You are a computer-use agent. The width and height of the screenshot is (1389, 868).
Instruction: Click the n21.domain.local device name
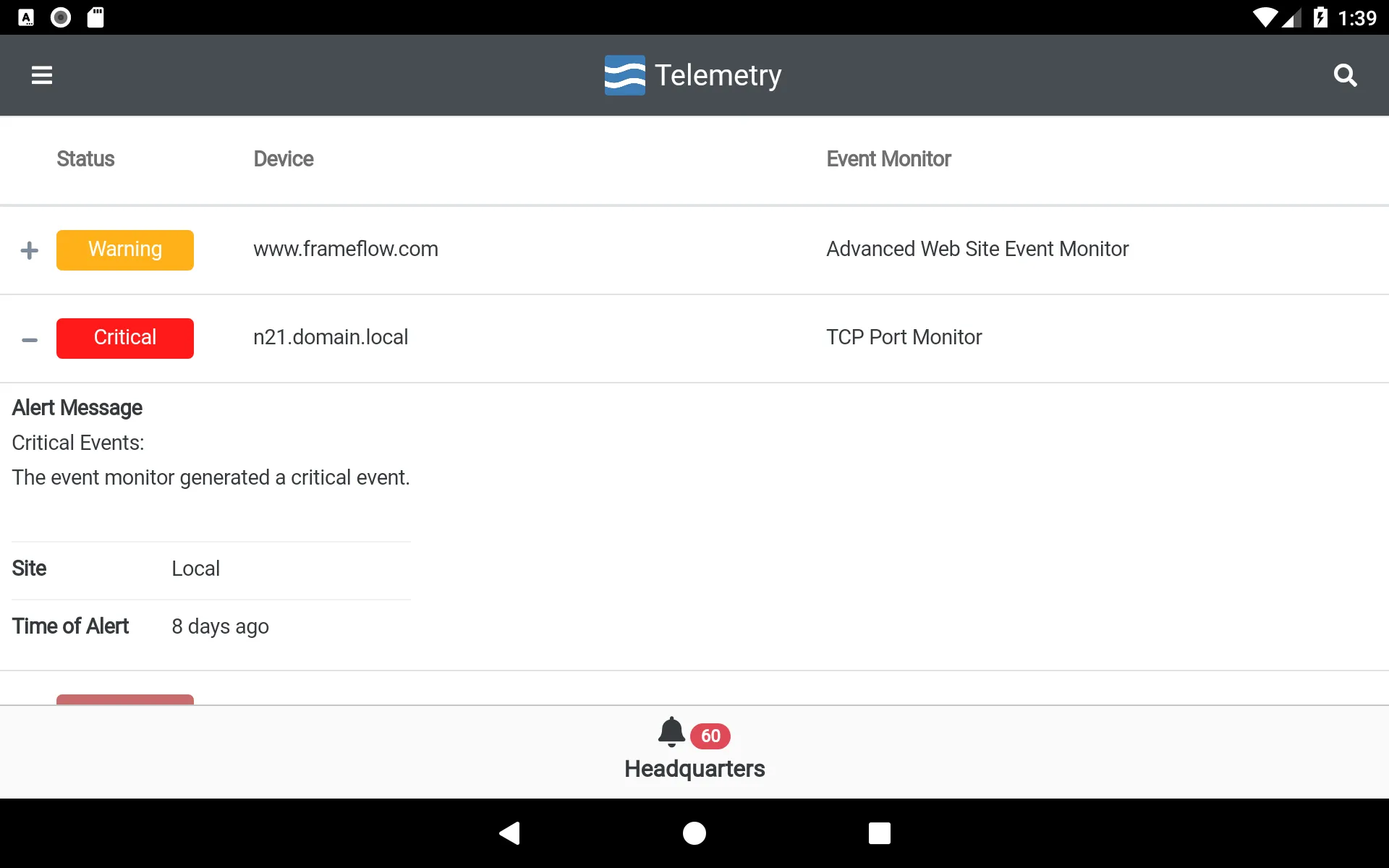pos(329,336)
